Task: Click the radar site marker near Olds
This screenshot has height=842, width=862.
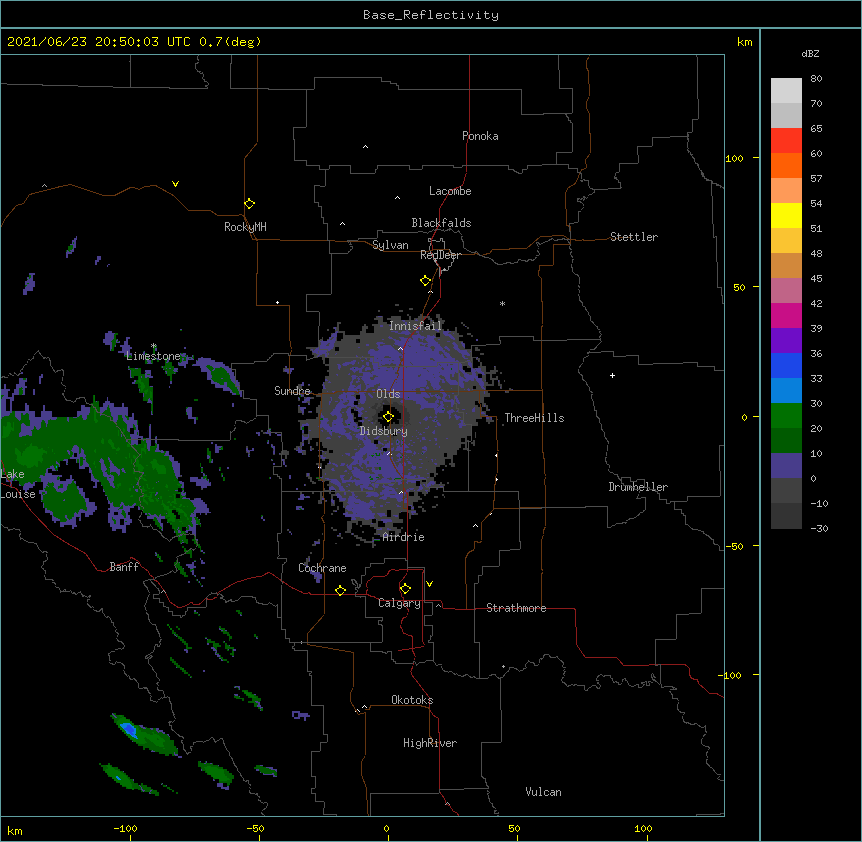Action: (x=388, y=417)
